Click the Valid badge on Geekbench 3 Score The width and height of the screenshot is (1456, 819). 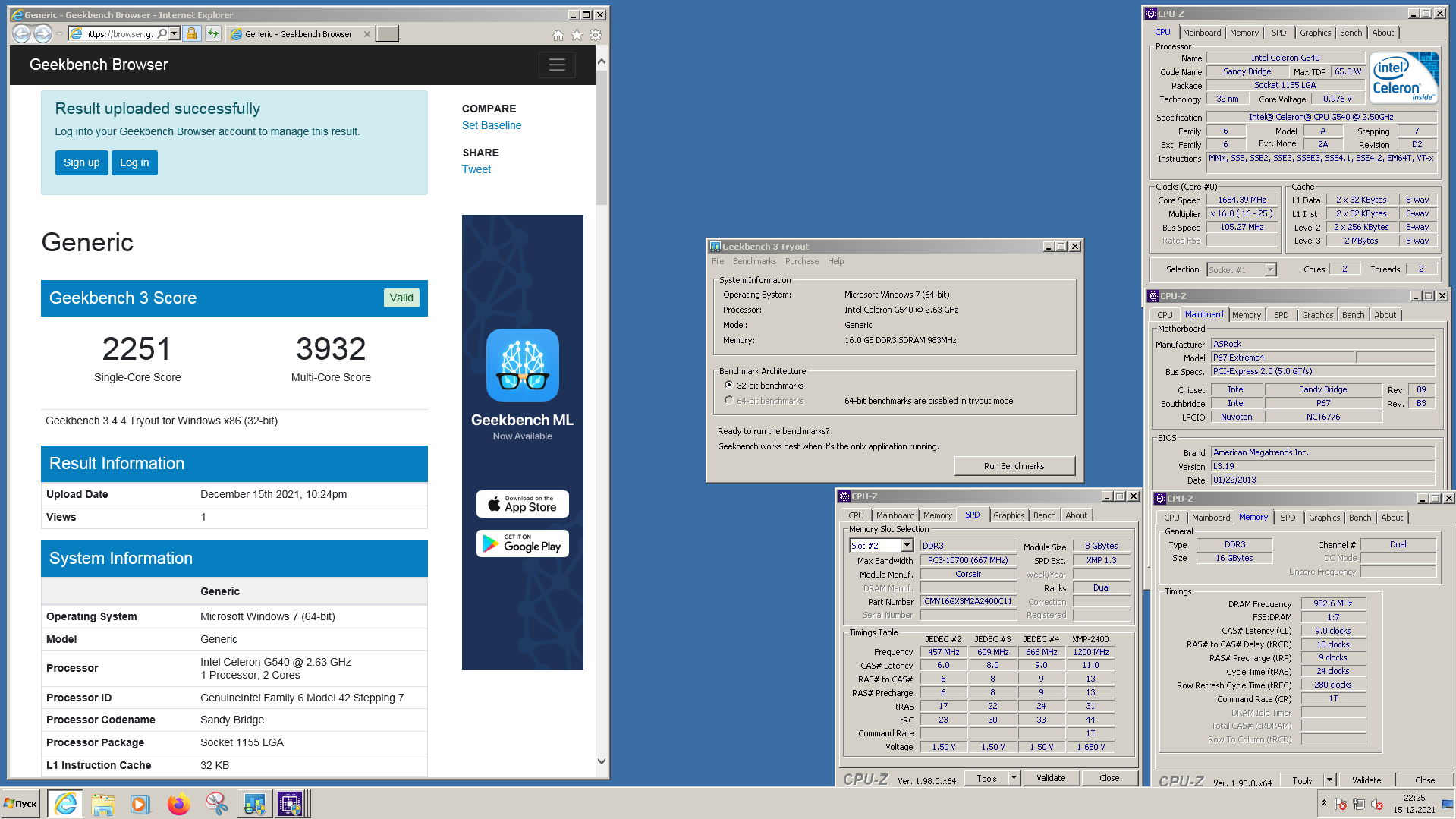point(401,298)
